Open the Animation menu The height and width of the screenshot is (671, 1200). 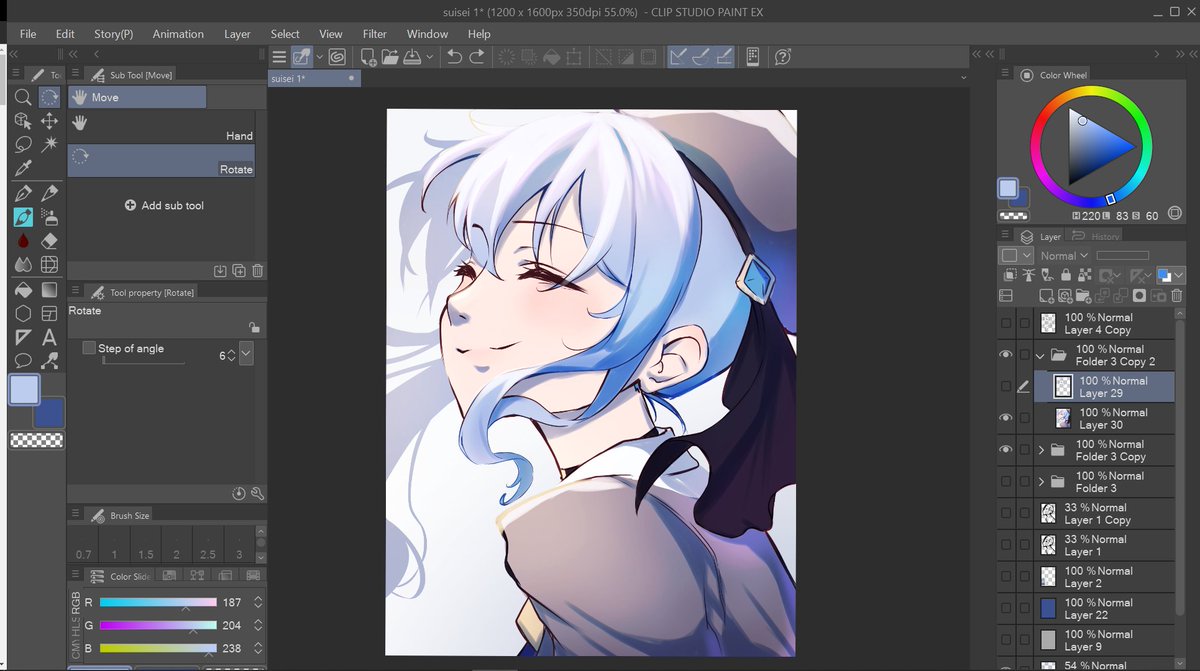[x=178, y=34]
